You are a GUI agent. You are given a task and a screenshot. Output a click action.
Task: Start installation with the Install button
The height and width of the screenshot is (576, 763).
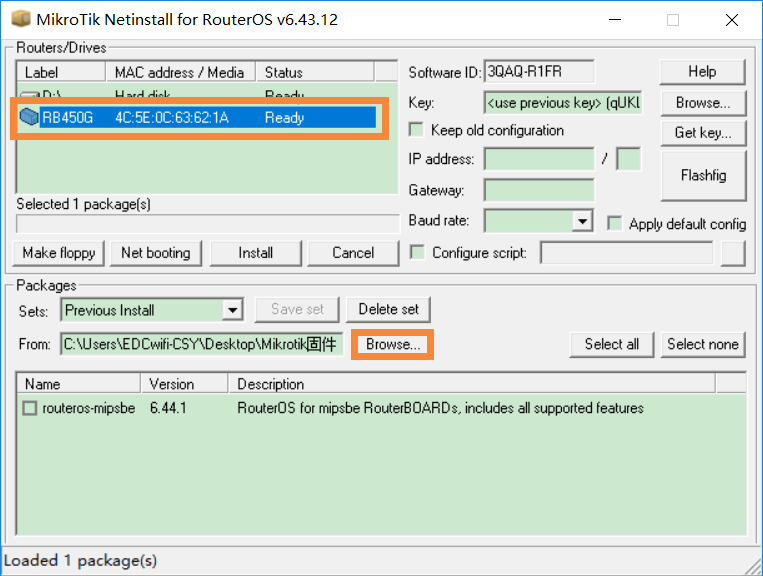[x=255, y=253]
